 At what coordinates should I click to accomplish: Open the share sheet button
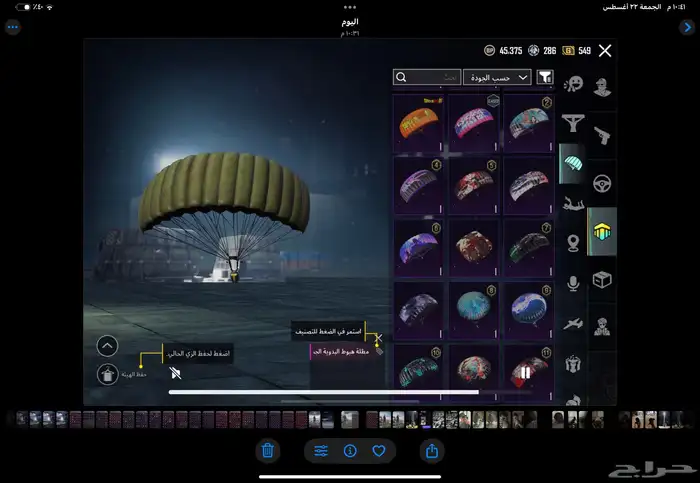click(432, 450)
